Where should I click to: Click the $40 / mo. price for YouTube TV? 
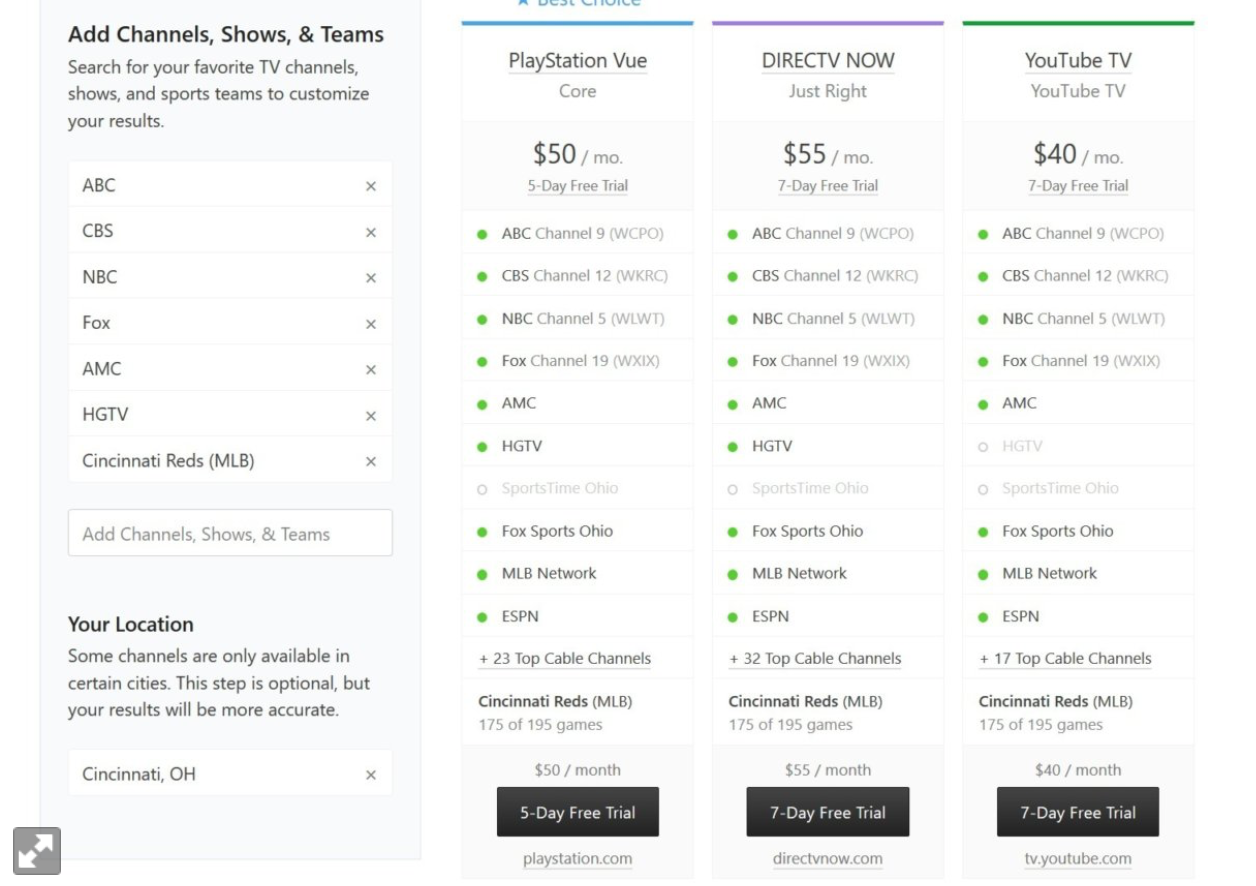tap(1078, 155)
